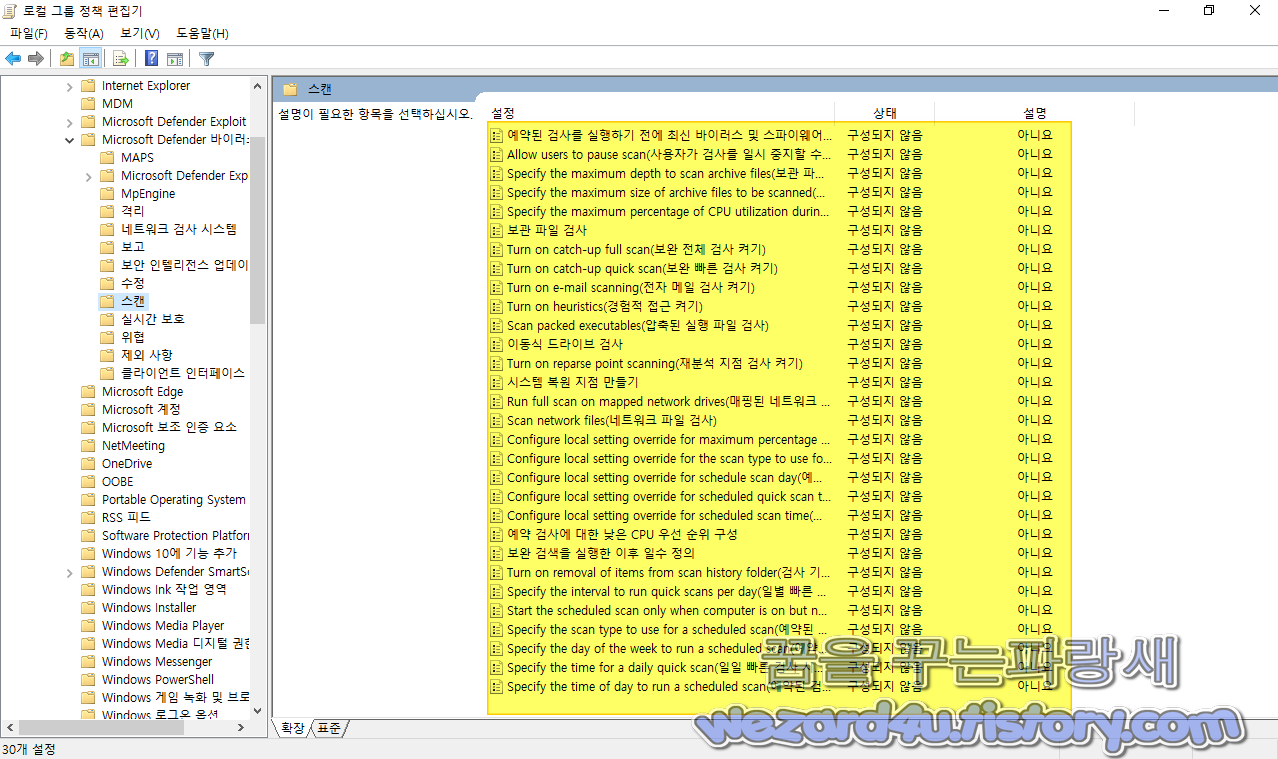The width and height of the screenshot is (1278, 759).
Task: Click the 격리 folder icon
Action: pyautogui.click(x=107, y=212)
